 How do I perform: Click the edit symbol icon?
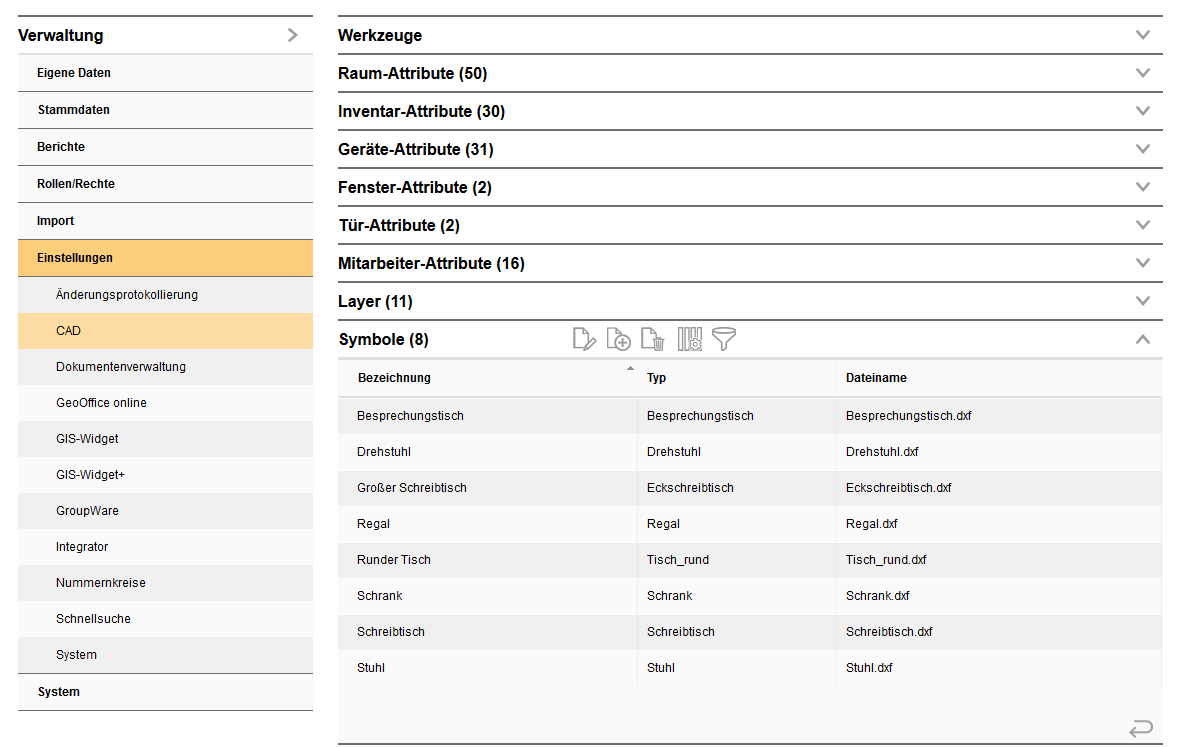click(x=584, y=340)
